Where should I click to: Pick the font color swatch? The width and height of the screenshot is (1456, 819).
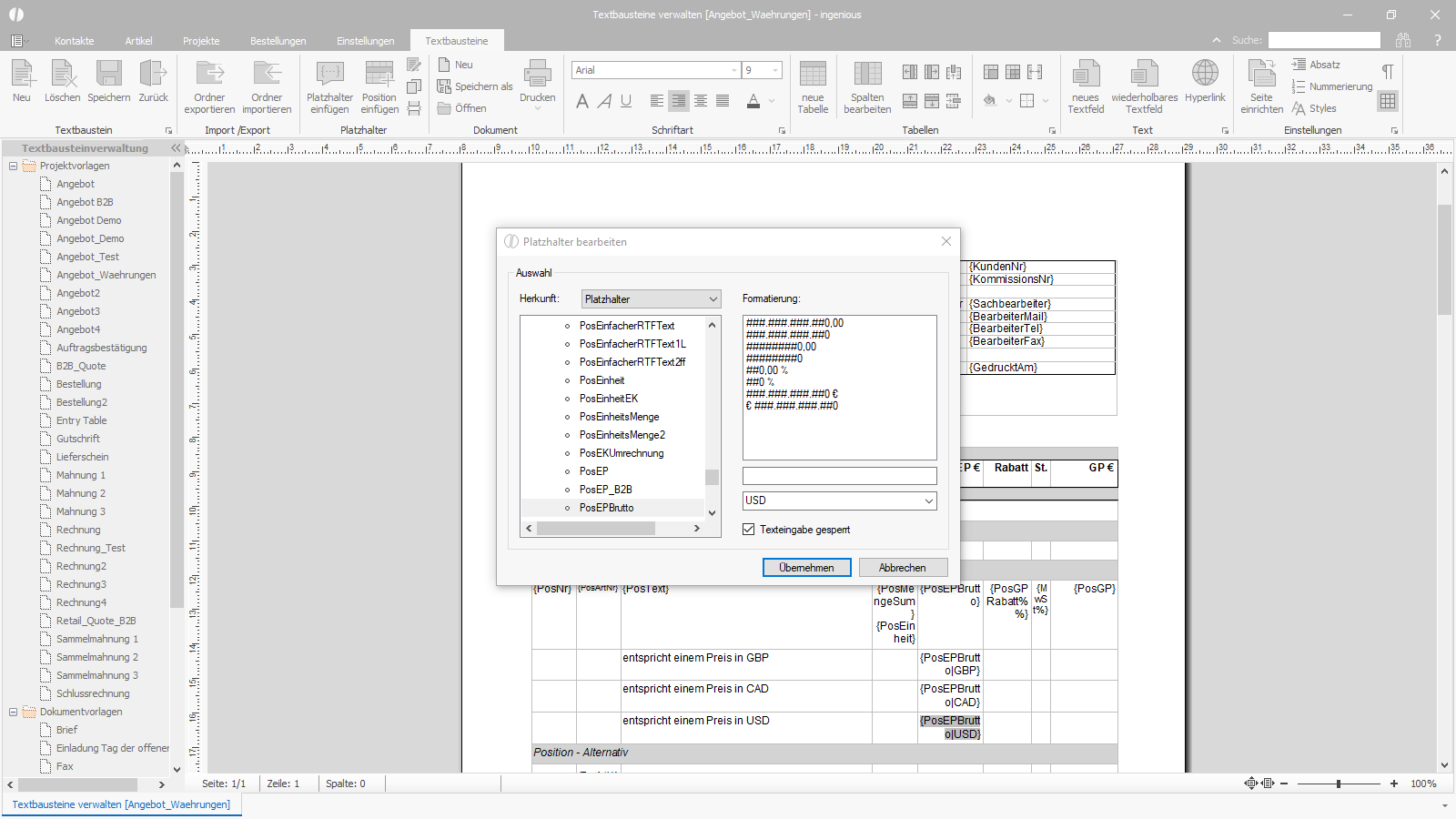(x=753, y=101)
